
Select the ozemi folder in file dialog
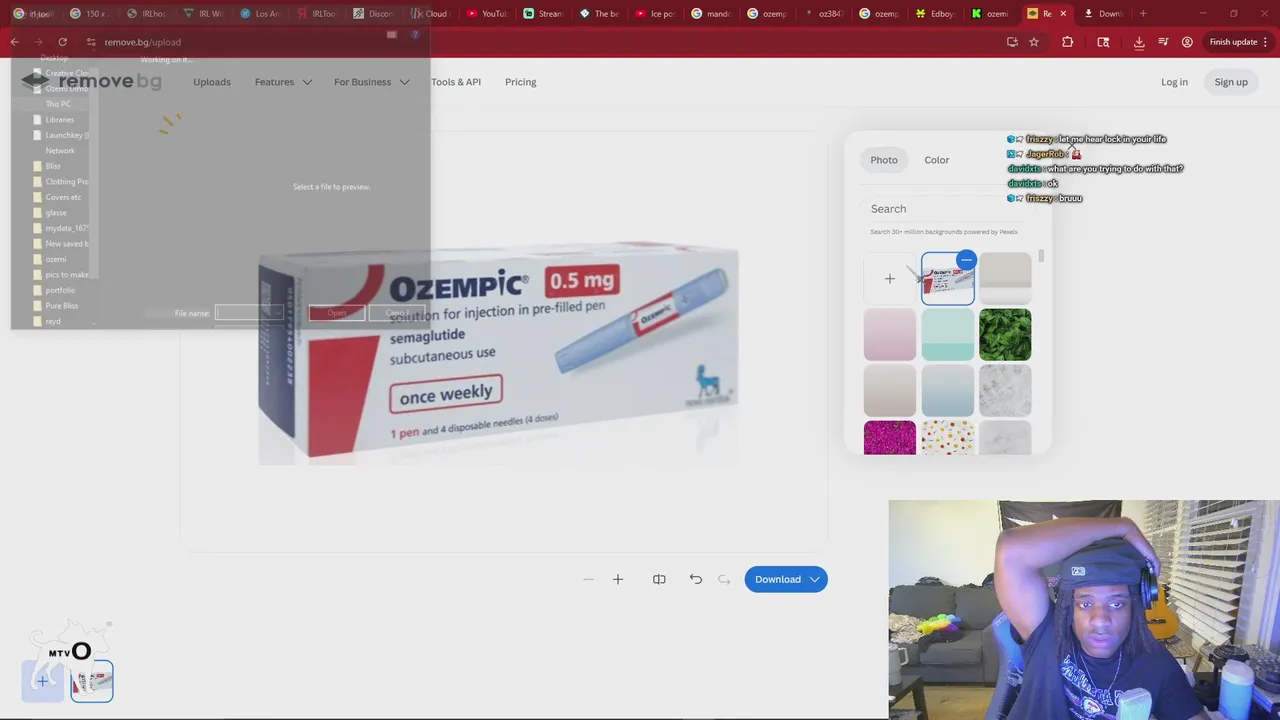tap(56, 259)
